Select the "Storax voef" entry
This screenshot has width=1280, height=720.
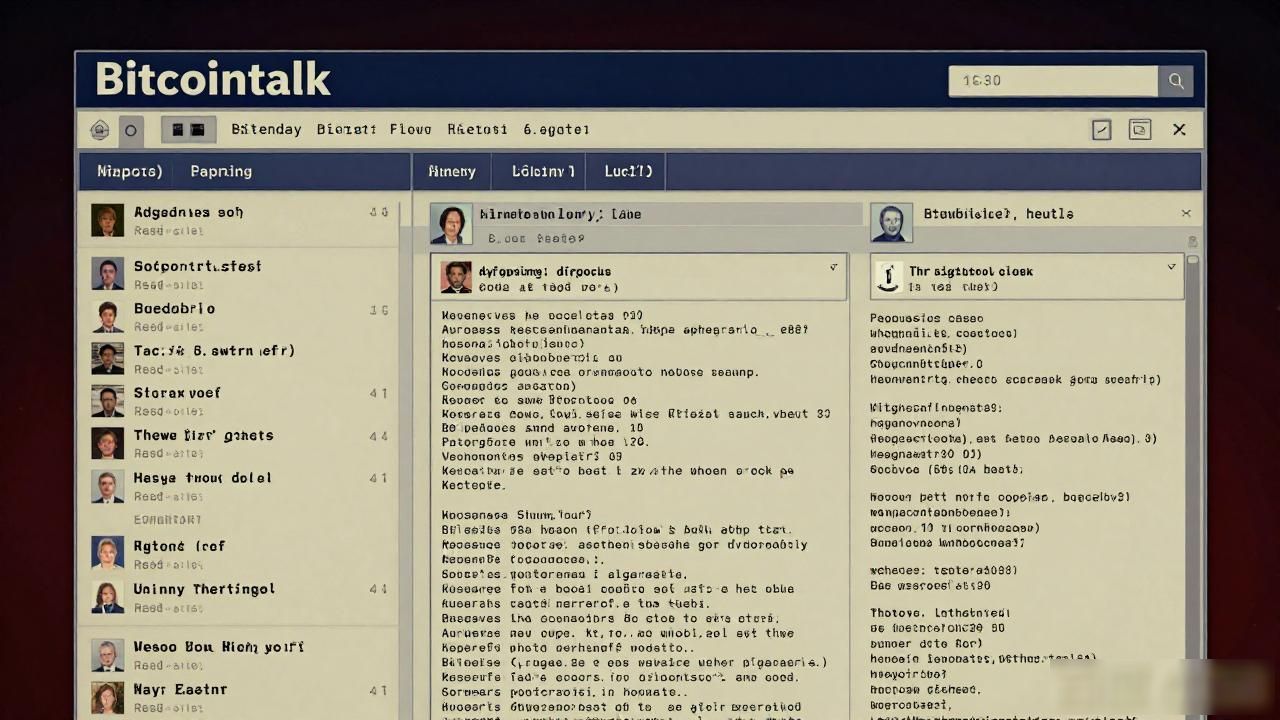(238, 400)
